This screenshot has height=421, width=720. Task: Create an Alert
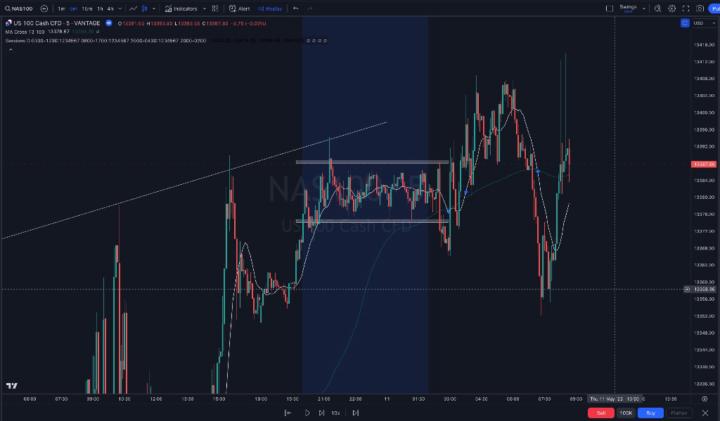[239, 8]
